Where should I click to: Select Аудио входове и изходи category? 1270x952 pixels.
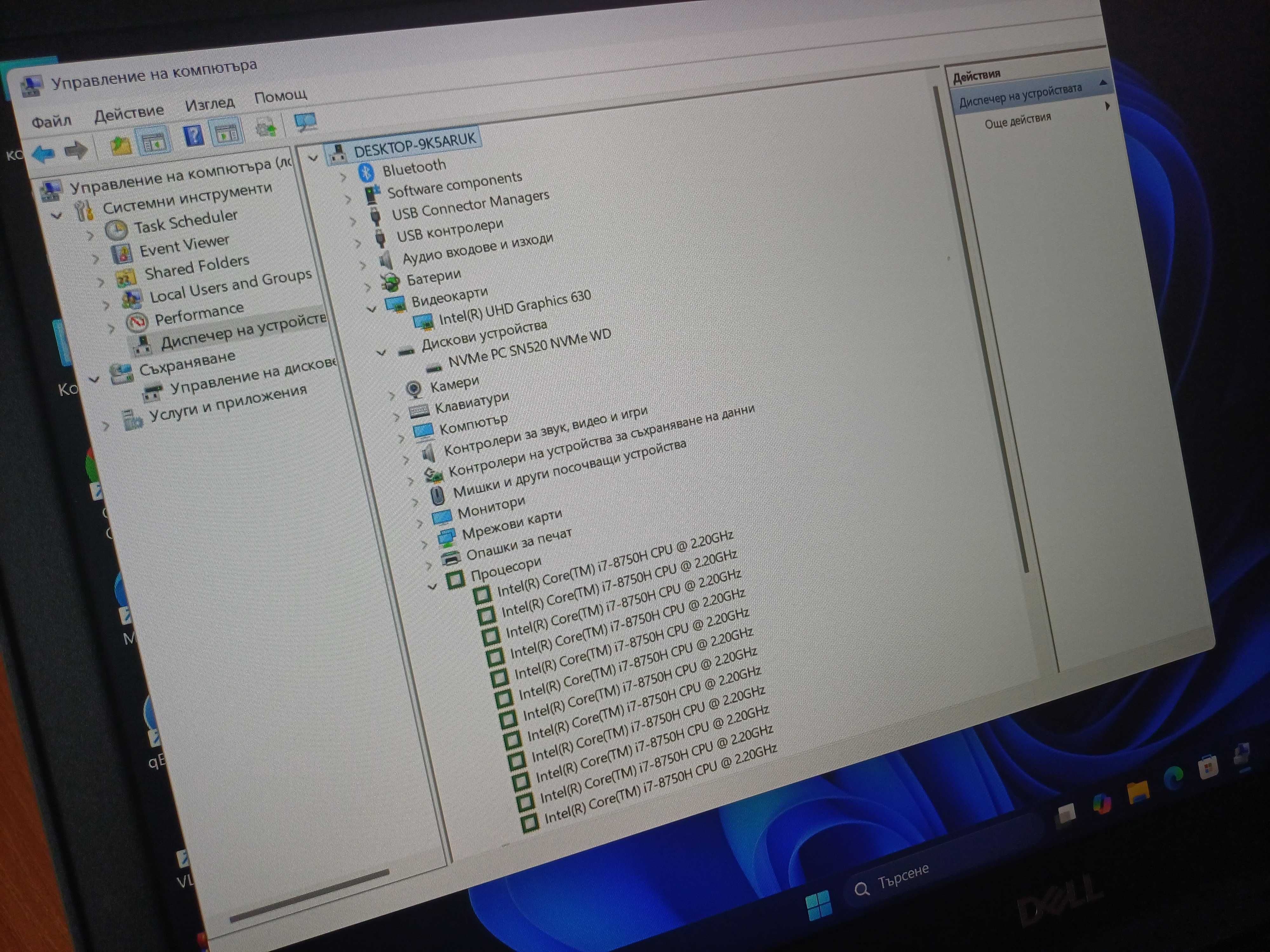(x=477, y=250)
